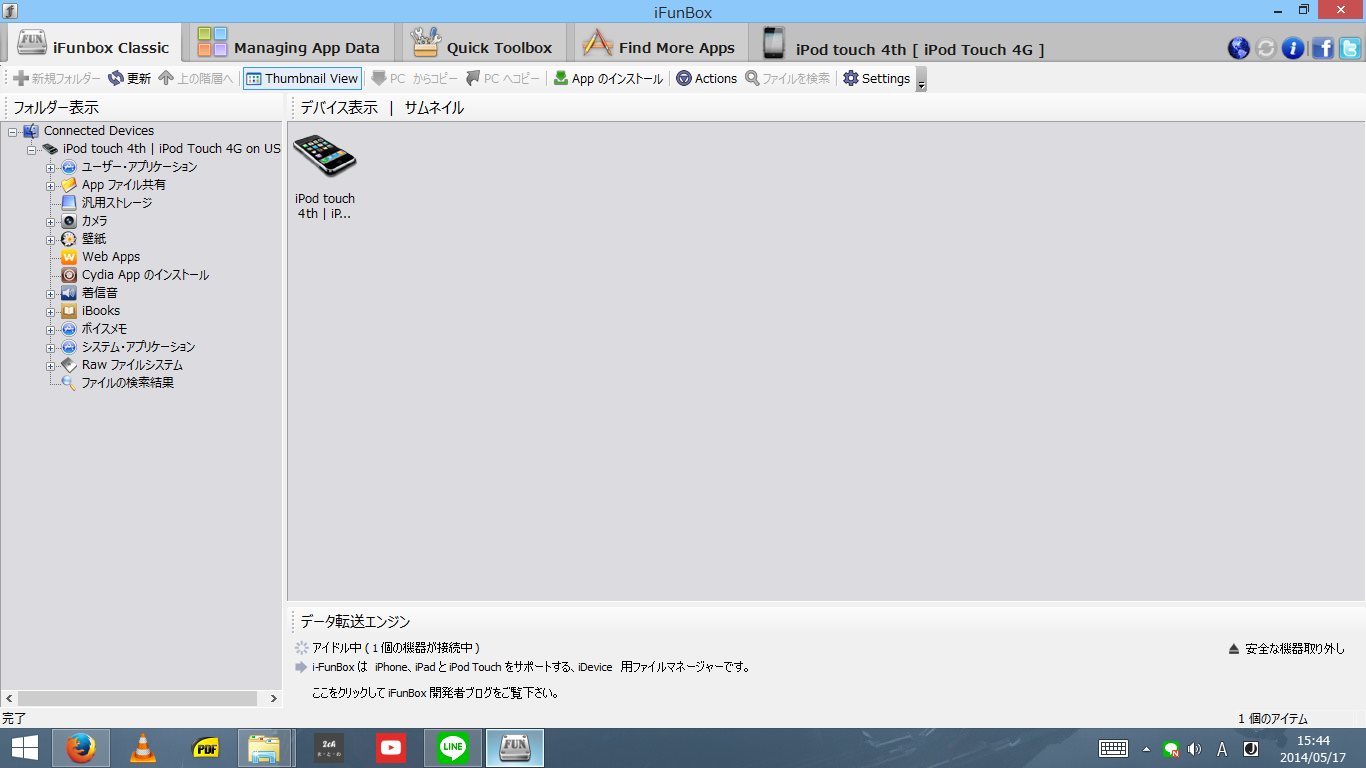
Task: Click the iPod Touch link
Action: point(475,667)
